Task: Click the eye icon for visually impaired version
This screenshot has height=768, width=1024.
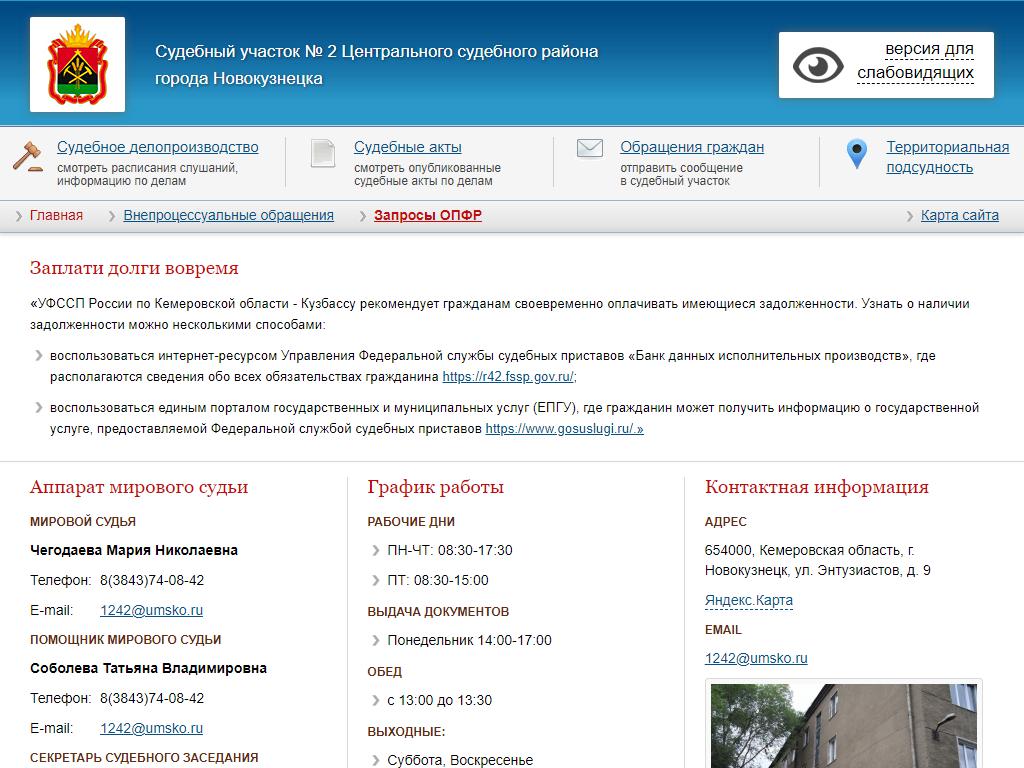Action: [x=818, y=65]
